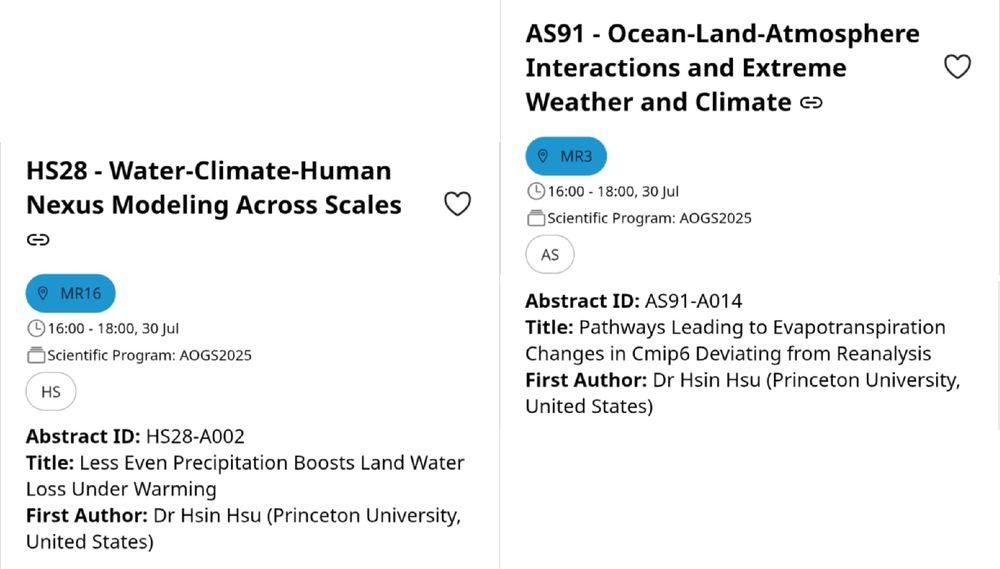Click program stack icon in AS91 card
The width and height of the screenshot is (1000, 569).
(536, 218)
